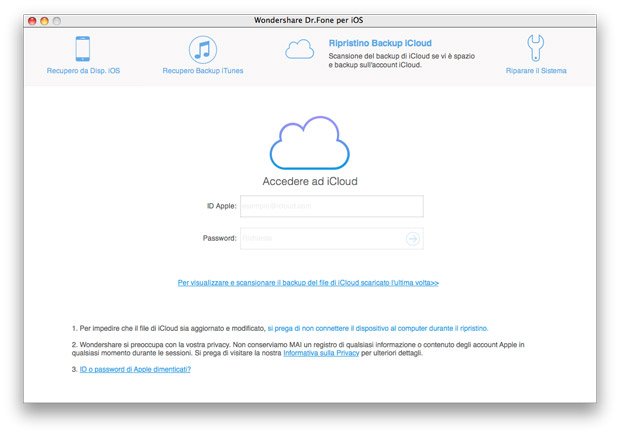The width and height of the screenshot is (620, 435).
Task: Open link to view previously downloaded iCloud backup
Action: (x=308, y=283)
